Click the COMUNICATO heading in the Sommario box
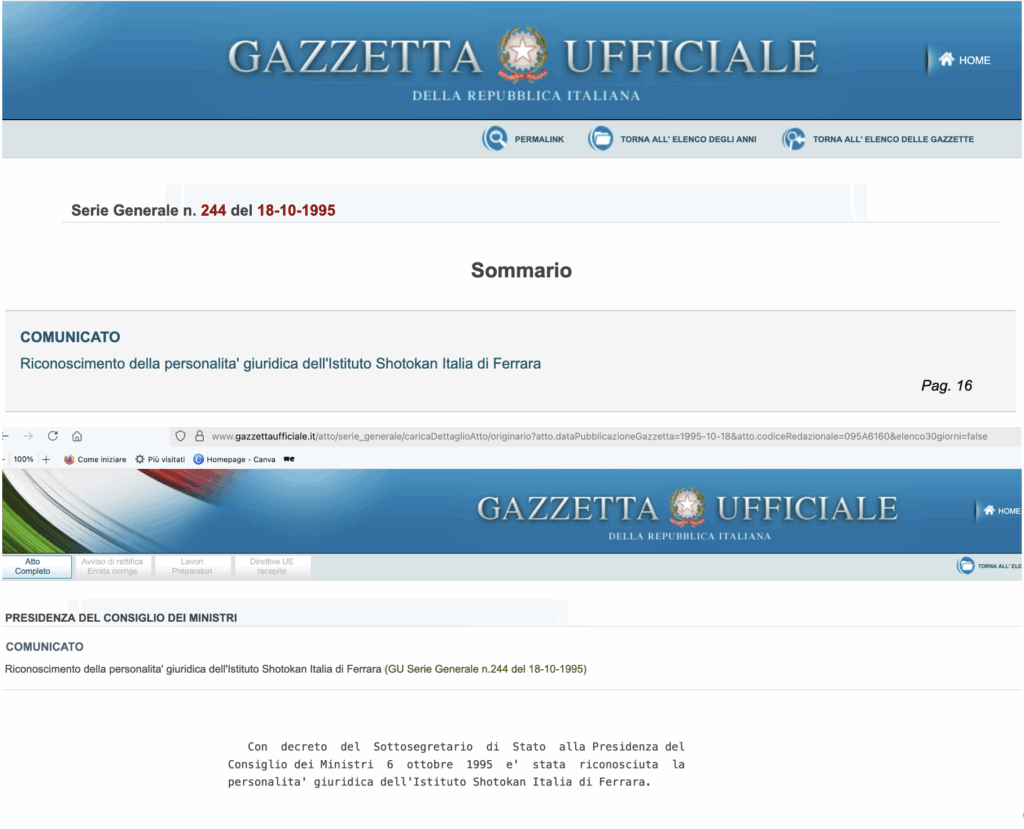Image resolution: width=1024 pixels, height=829 pixels. point(70,337)
